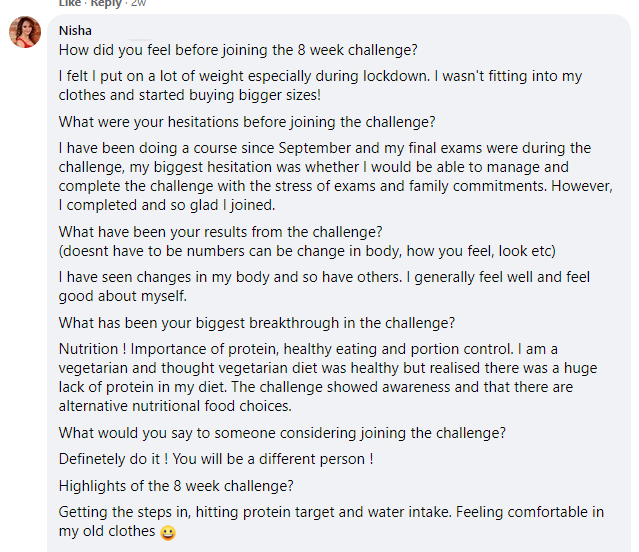This screenshot has width=639, height=552.
Task: Click the results from the challenge question
Action: click(x=220, y=232)
